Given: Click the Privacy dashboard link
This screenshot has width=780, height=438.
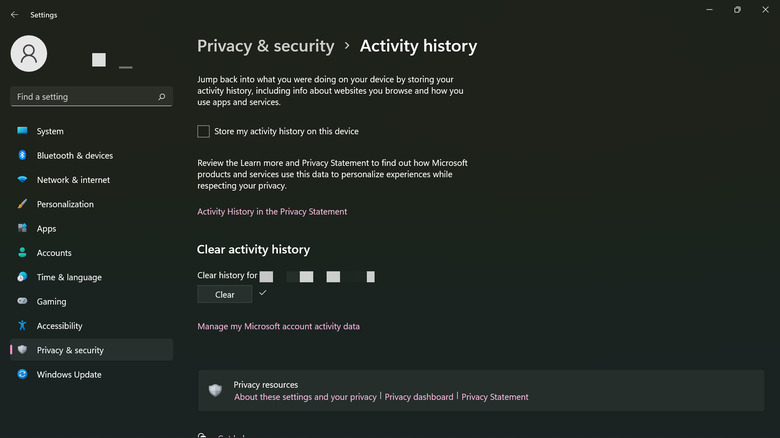Looking at the screenshot, I should (419, 397).
